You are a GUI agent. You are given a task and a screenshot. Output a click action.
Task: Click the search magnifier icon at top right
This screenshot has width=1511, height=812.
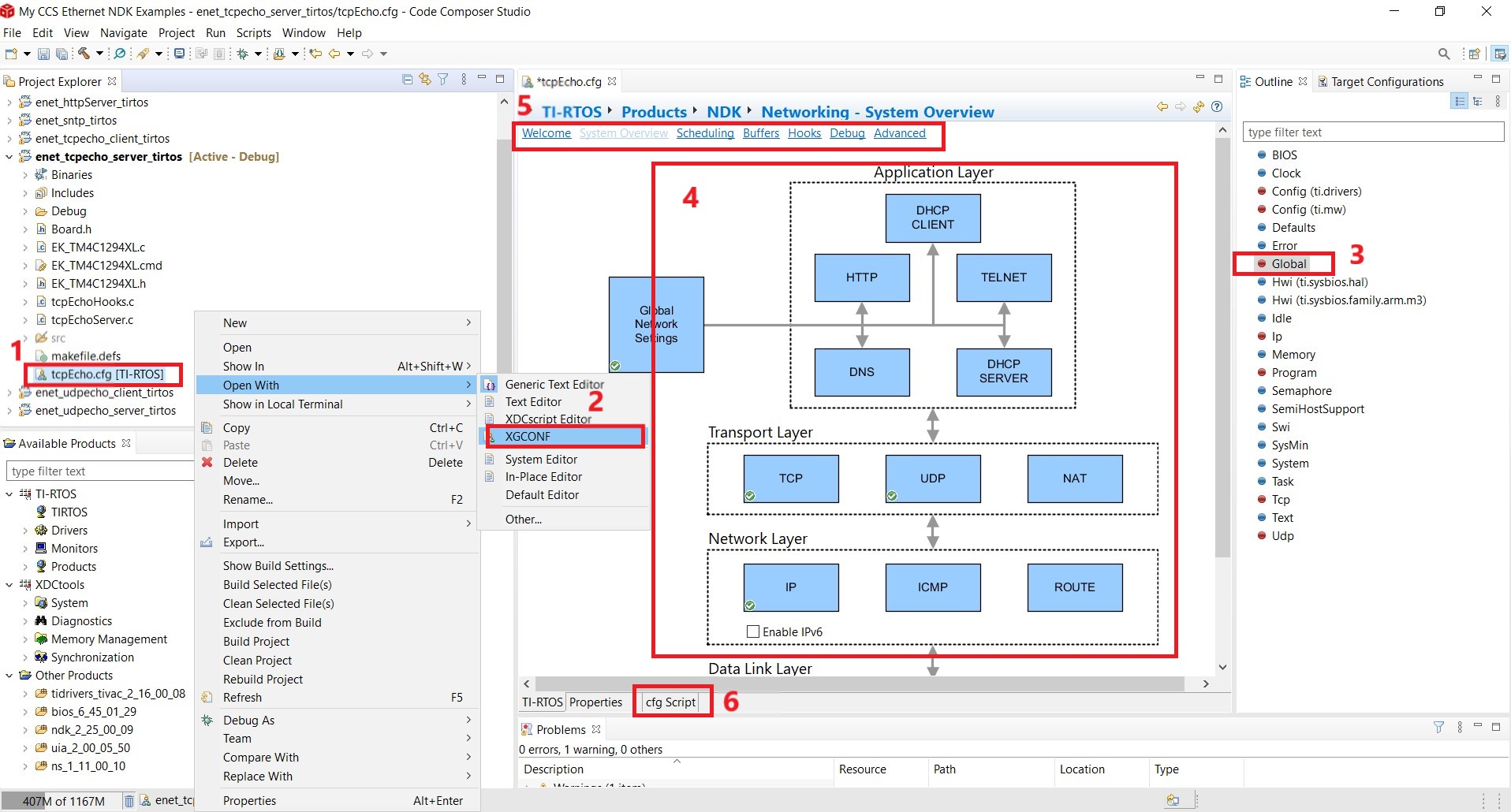click(1444, 54)
